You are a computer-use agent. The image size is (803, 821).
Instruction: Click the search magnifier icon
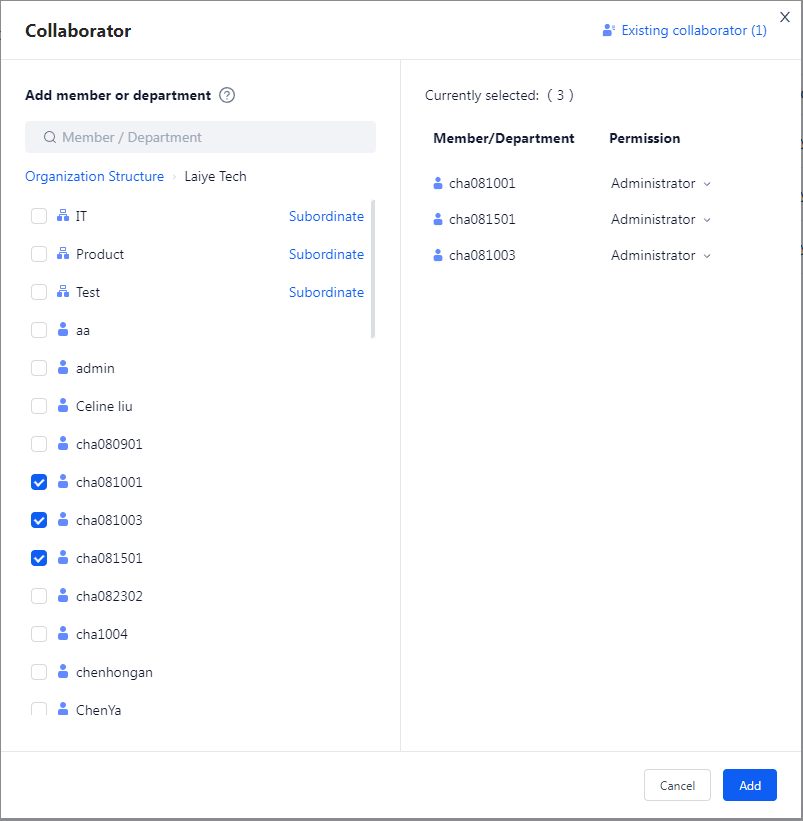click(50, 138)
